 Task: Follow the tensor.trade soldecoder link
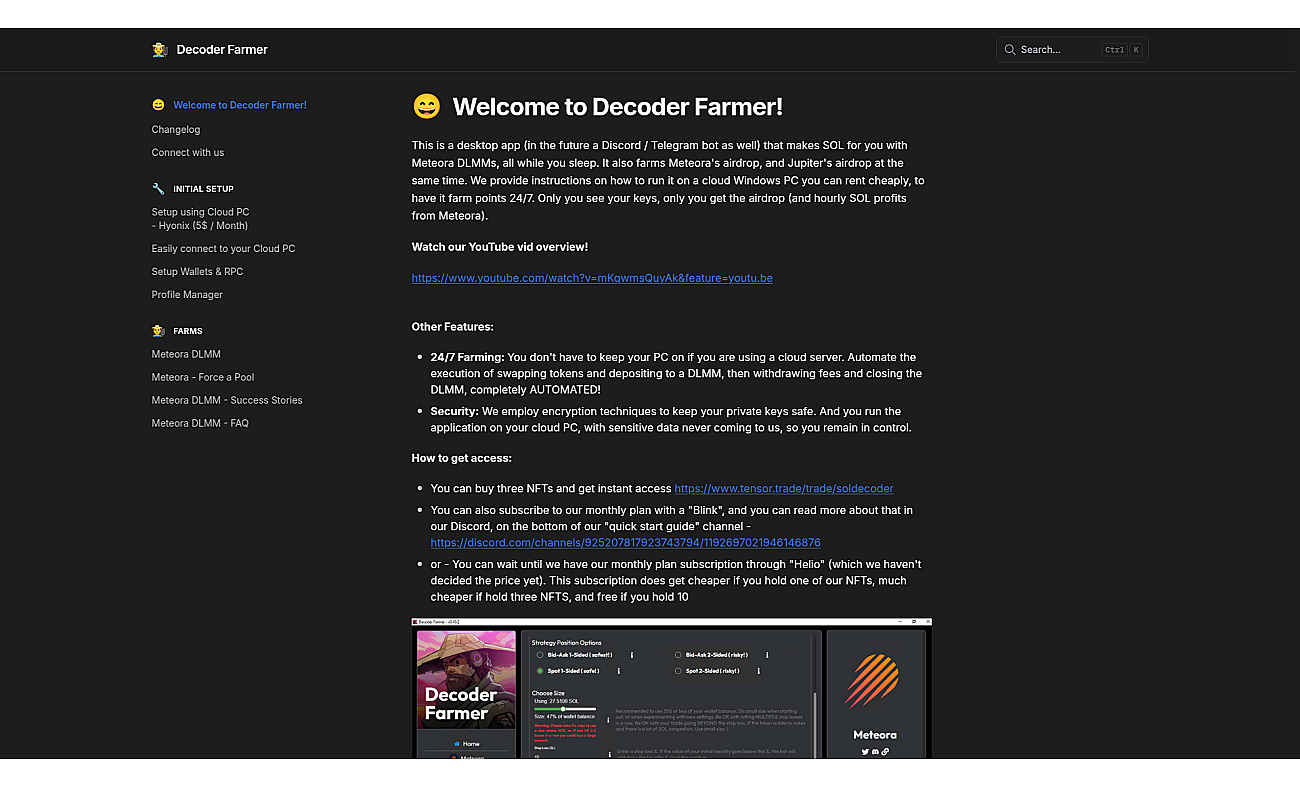coord(784,489)
